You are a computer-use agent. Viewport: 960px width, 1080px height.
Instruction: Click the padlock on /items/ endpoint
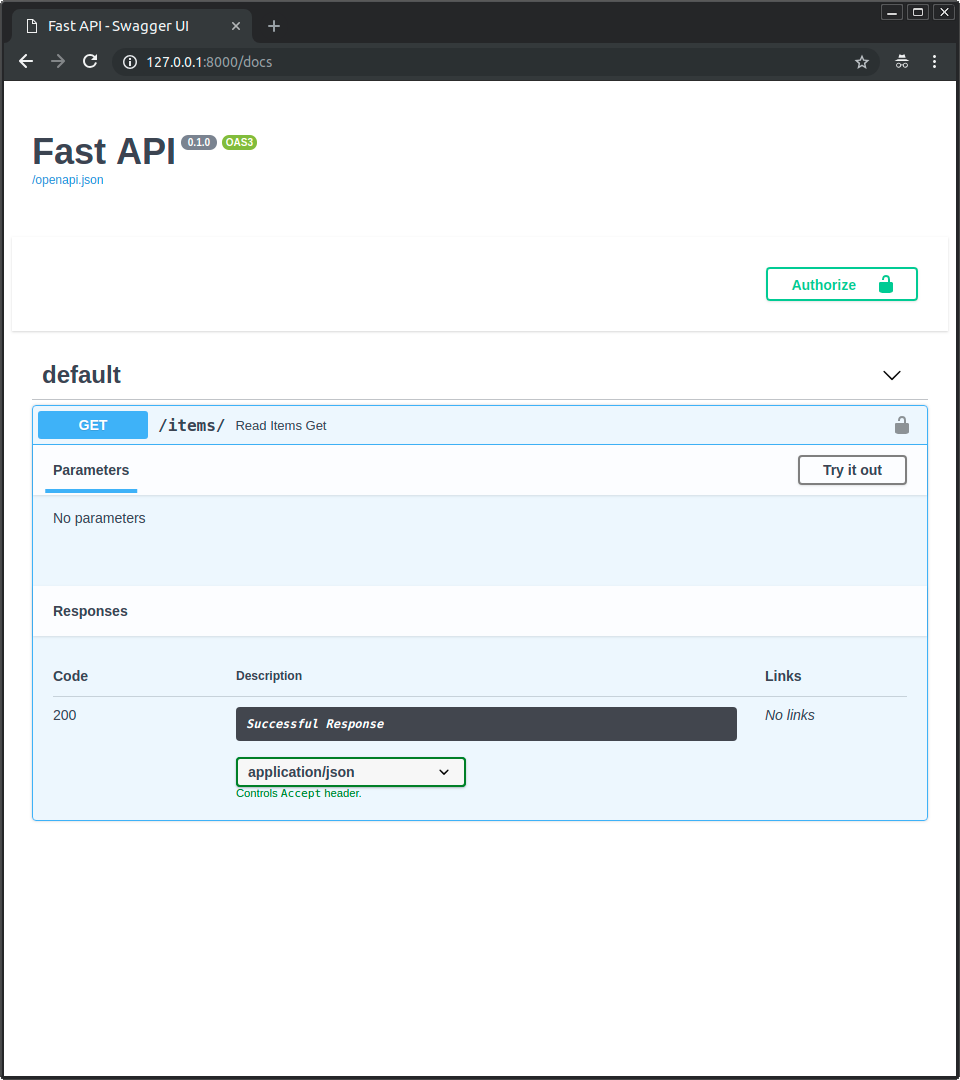pos(901,425)
